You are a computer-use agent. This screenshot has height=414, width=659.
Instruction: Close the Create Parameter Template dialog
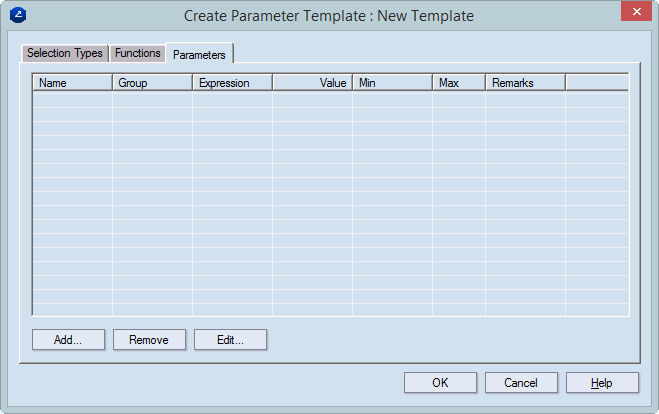coord(633,13)
